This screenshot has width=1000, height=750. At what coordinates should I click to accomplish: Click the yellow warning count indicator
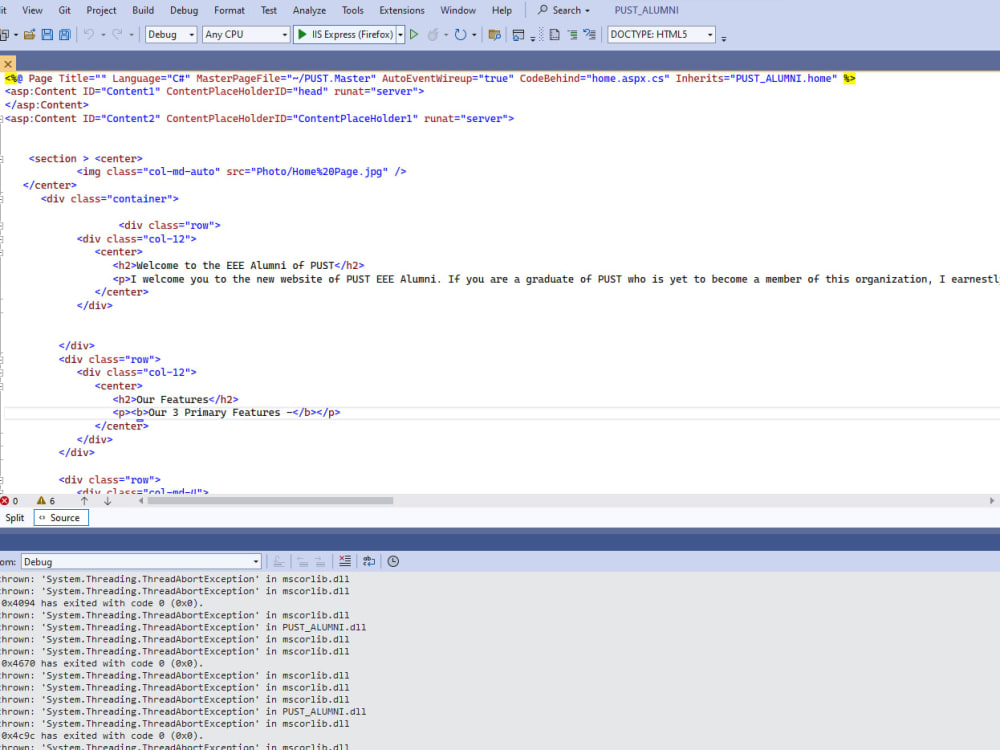(46, 501)
